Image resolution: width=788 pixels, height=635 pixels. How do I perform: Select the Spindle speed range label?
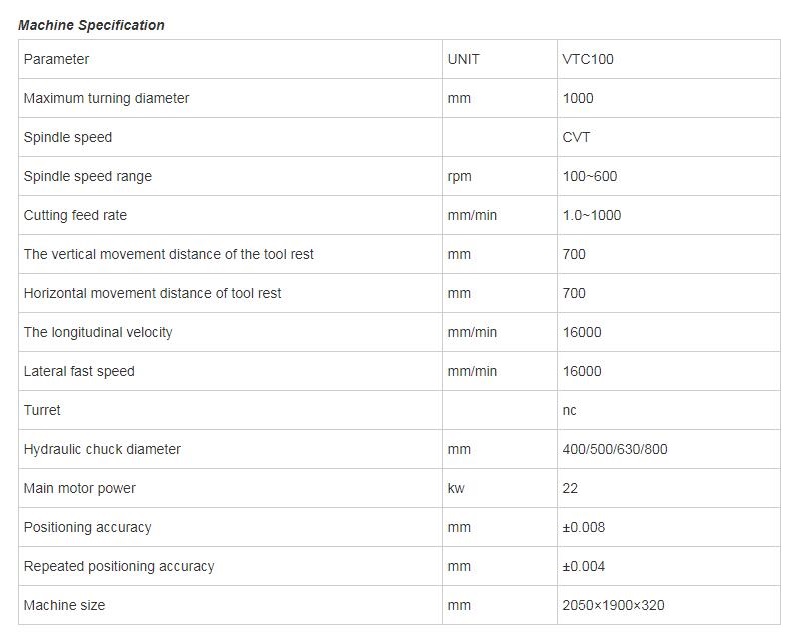87,176
